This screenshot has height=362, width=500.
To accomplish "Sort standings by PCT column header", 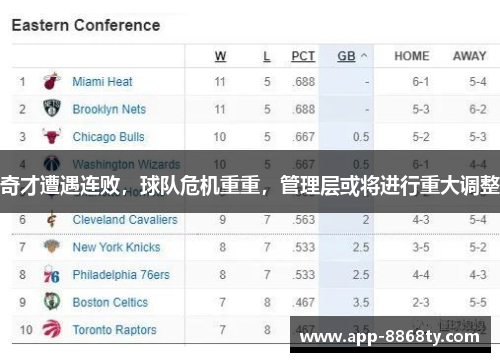I will click(x=303, y=56).
